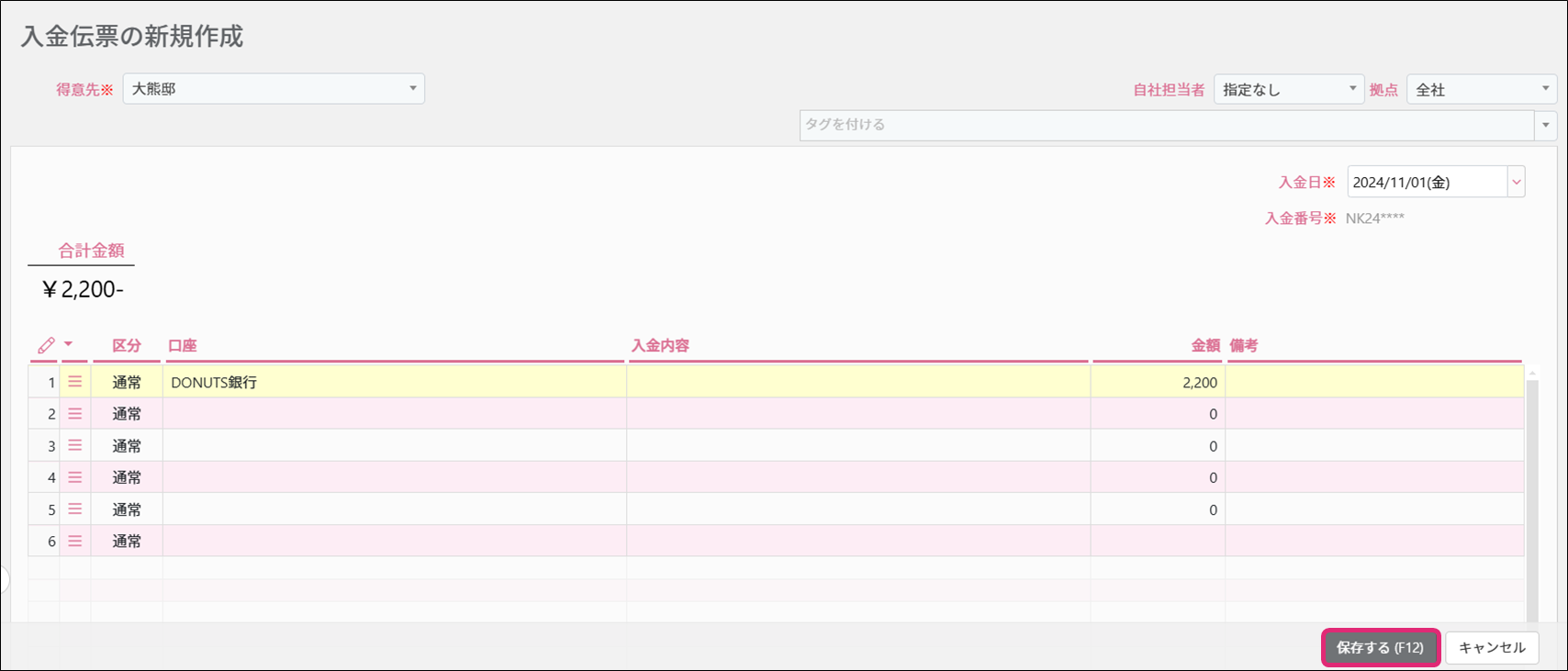Click the 区分 column header
This screenshot has height=671, width=1568.
127,346
